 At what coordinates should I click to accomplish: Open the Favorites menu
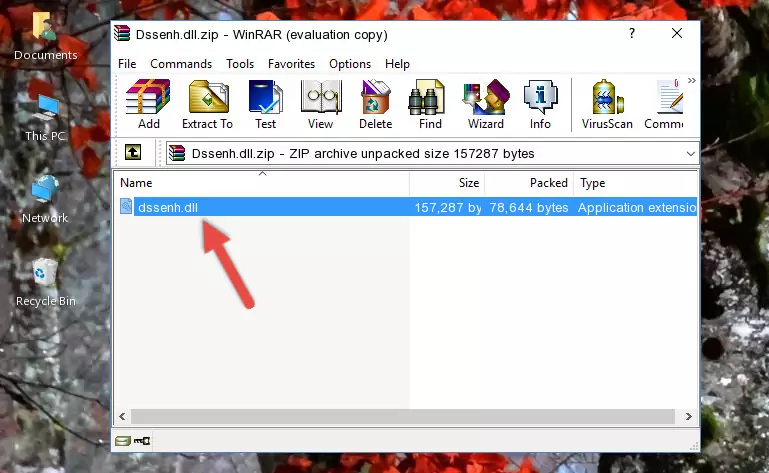point(291,64)
